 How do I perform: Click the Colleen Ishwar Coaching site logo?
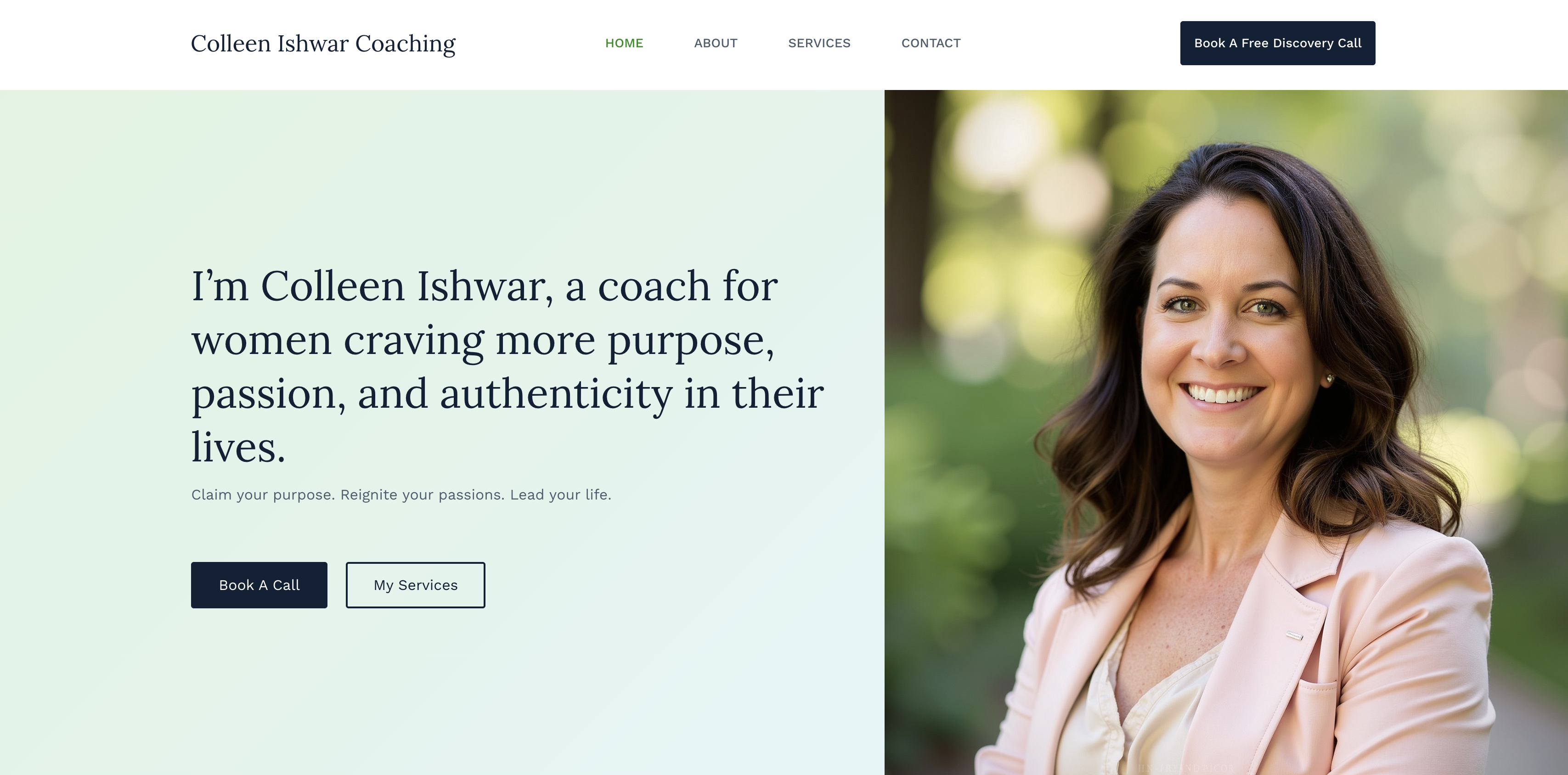tap(323, 44)
